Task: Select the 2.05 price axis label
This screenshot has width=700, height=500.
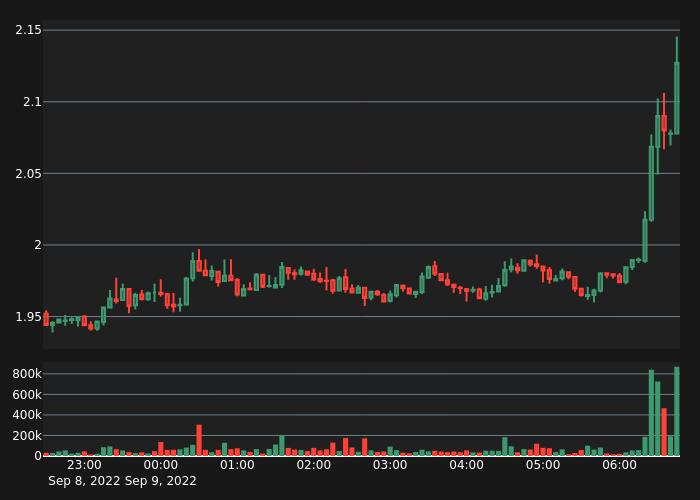Action: pos(28,174)
